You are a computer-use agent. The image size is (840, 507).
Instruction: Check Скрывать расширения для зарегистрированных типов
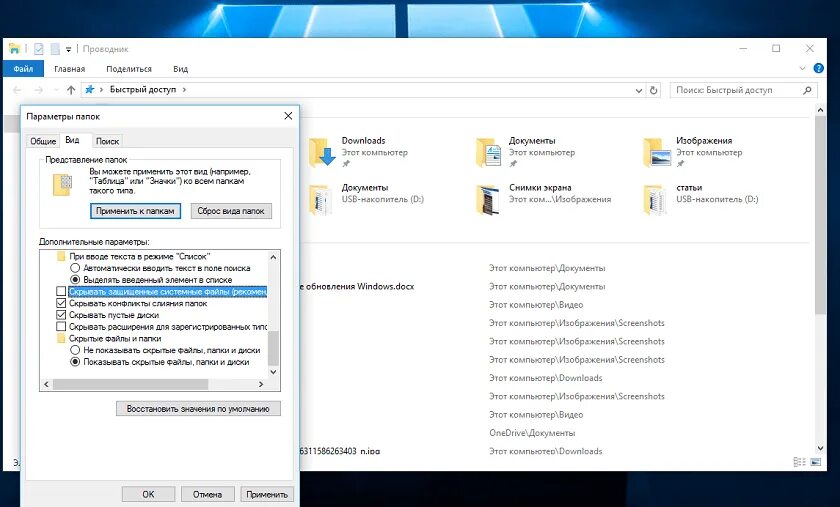(x=61, y=326)
